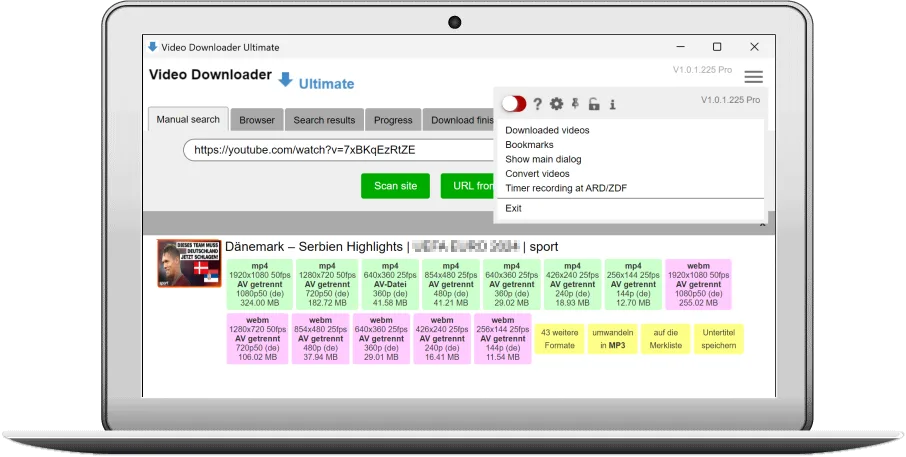Close the Video Downloader Ultimate window
The image size is (906, 457).
pyautogui.click(x=754, y=47)
